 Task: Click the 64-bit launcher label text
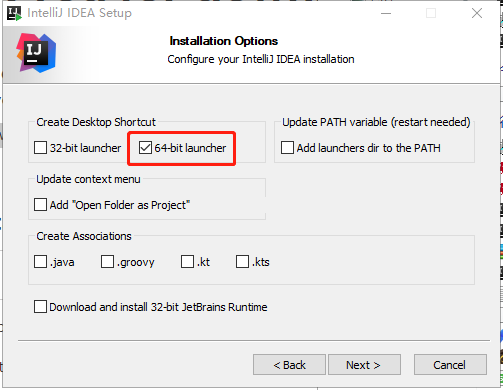tap(190, 148)
